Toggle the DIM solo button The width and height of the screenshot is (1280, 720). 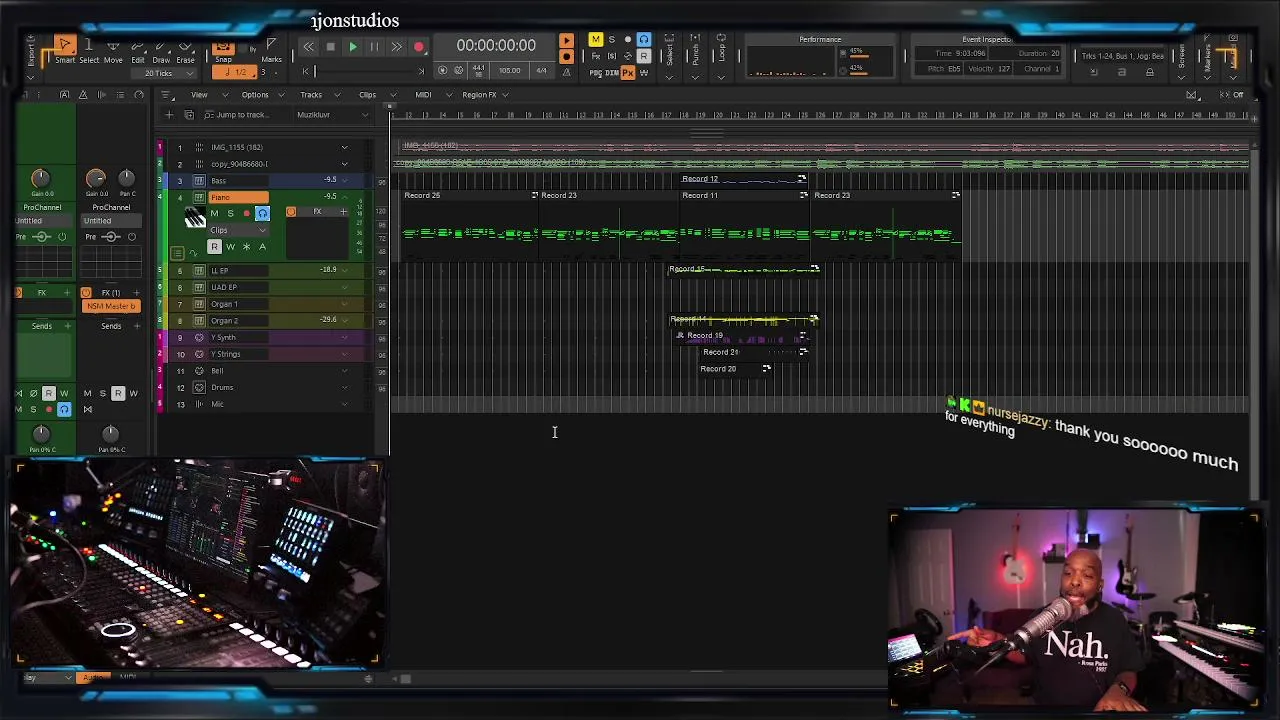click(x=611, y=72)
